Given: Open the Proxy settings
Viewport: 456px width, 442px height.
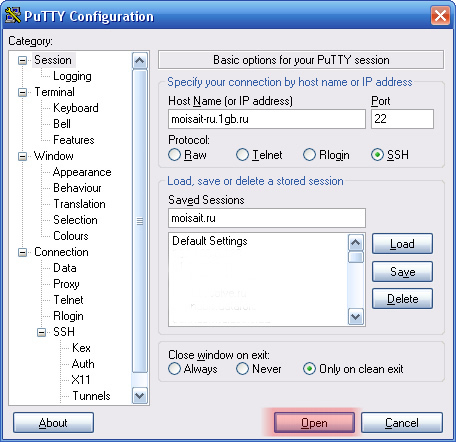Looking at the screenshot, I should [x=66, y=284].
